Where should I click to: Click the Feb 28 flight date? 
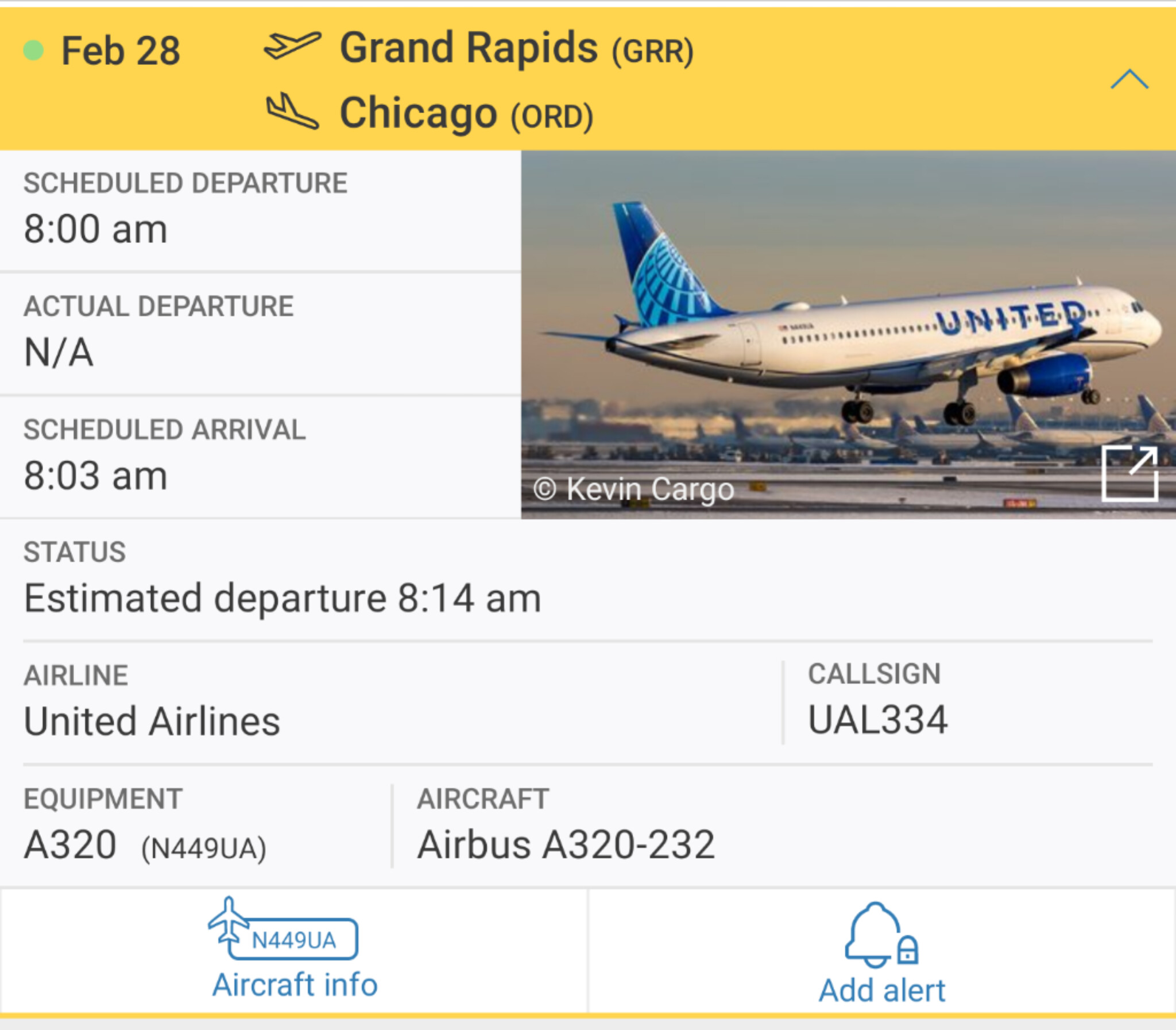(x=121, y=51)
